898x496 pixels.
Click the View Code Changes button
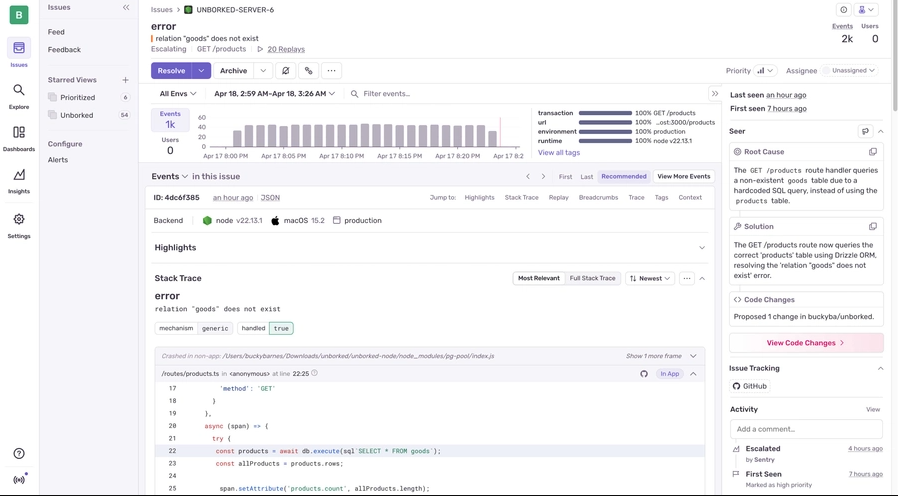tap(805, 343)
